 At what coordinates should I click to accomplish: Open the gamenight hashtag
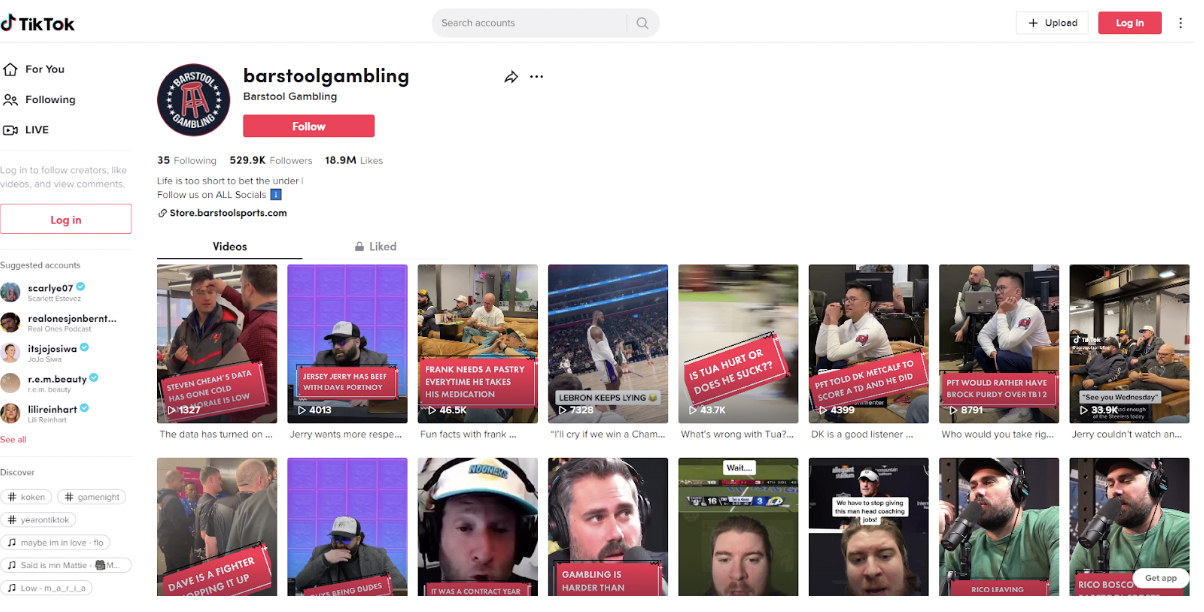pos(92,497)
